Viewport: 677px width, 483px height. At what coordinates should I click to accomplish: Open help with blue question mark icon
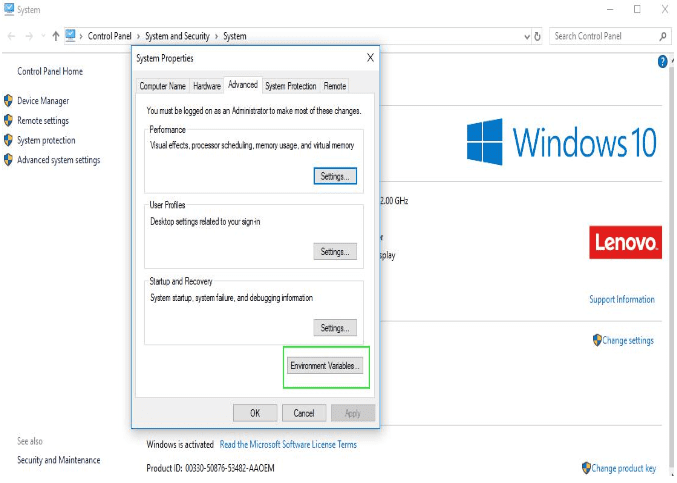tap(662, 62)
